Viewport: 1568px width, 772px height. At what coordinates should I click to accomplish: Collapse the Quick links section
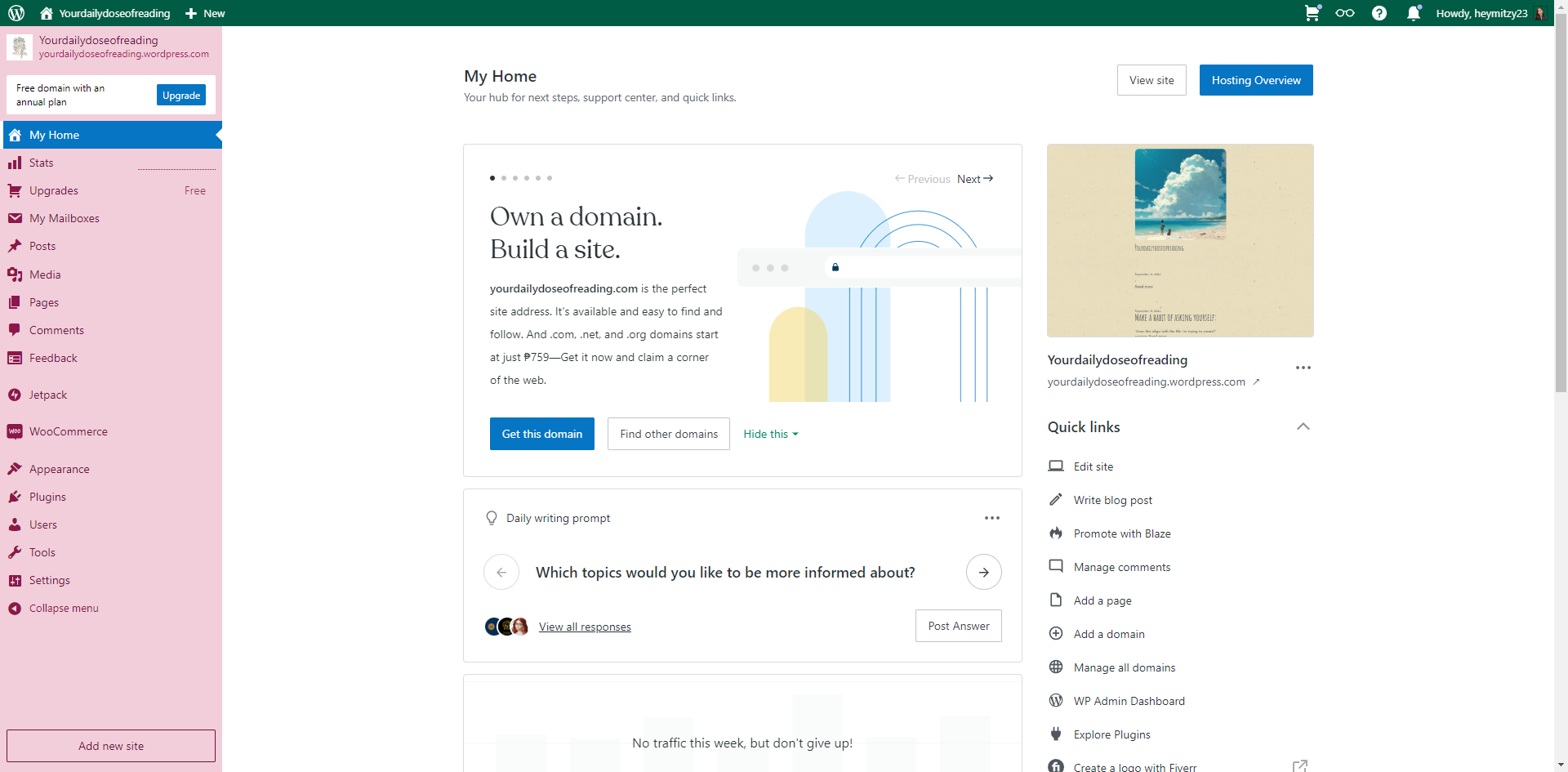pos(1303,426)
